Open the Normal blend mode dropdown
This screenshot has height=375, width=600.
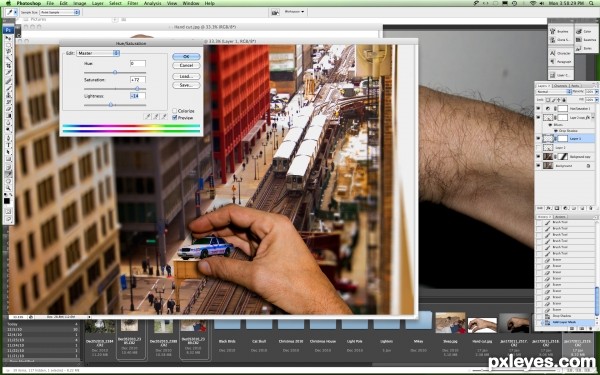tap(554, 91)
